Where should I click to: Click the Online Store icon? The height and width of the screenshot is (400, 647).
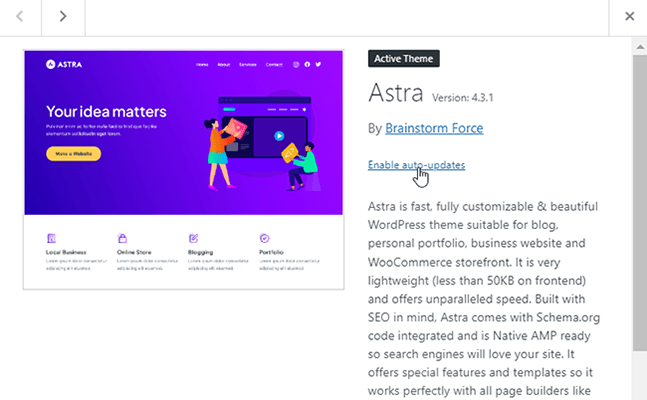coord(122,238)
